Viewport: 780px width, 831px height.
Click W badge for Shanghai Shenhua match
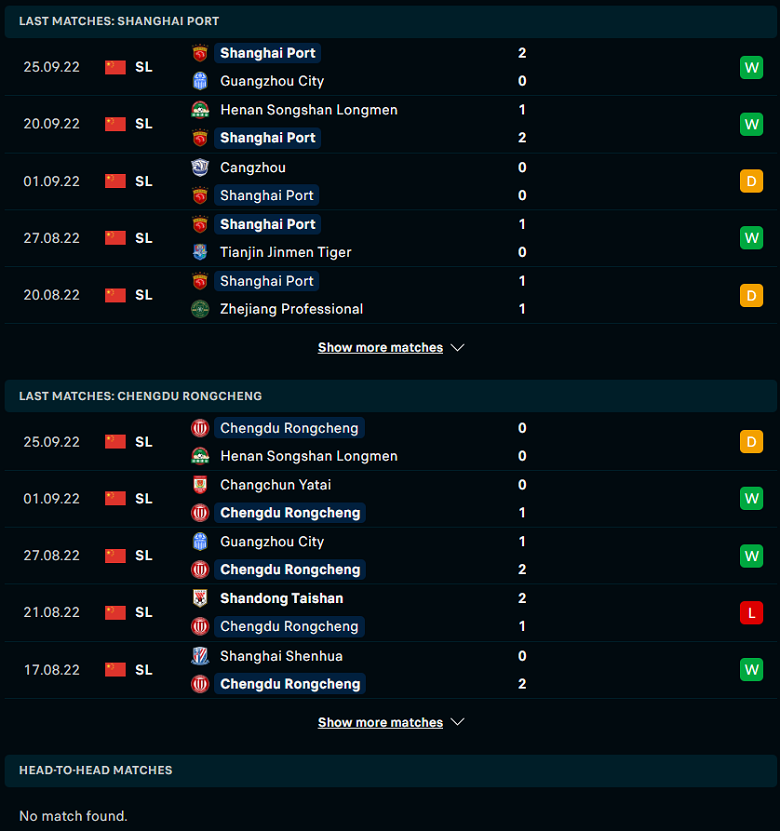(x=751, y=670)
